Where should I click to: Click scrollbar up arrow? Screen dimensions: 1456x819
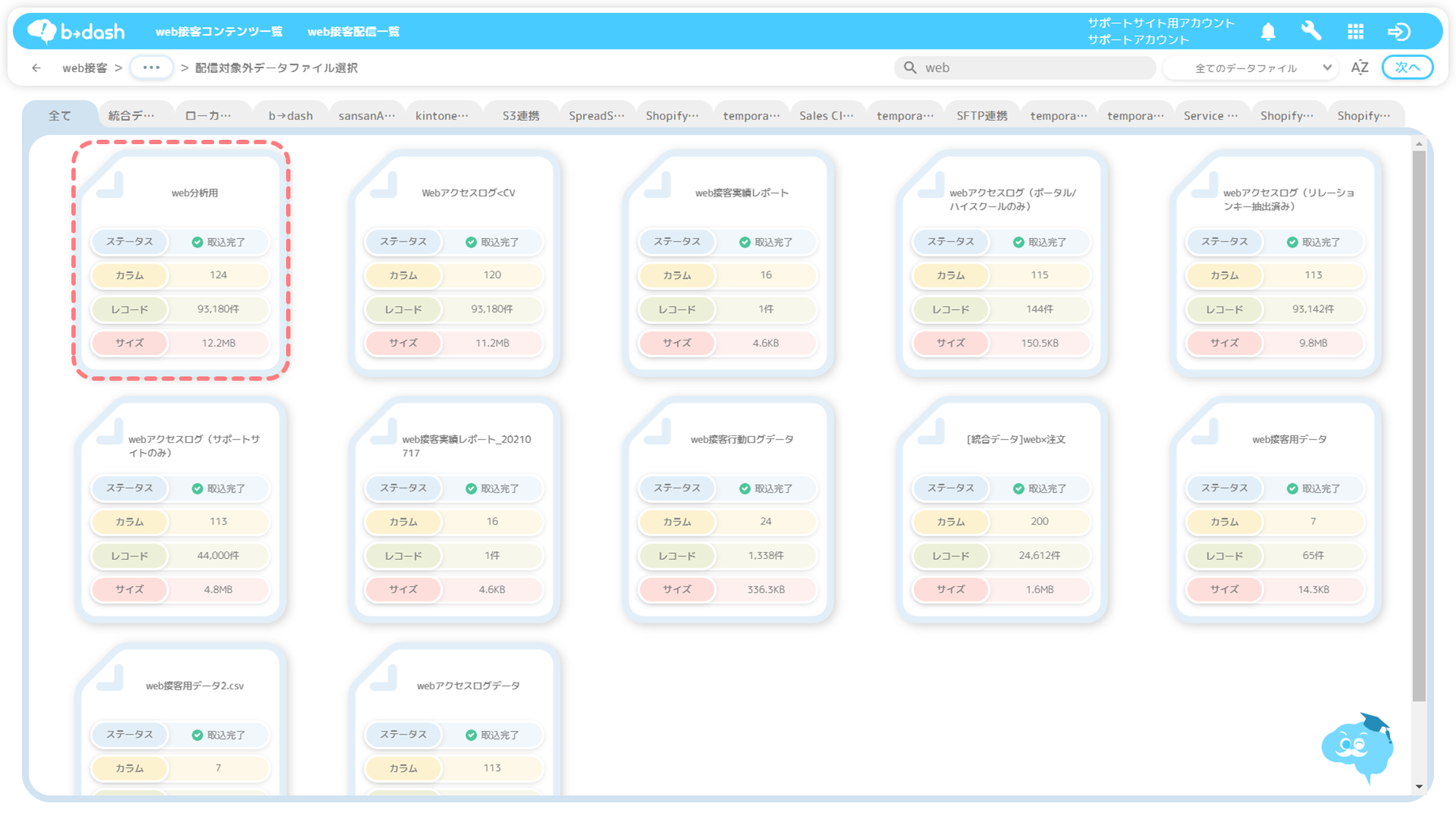point(1419,144)
